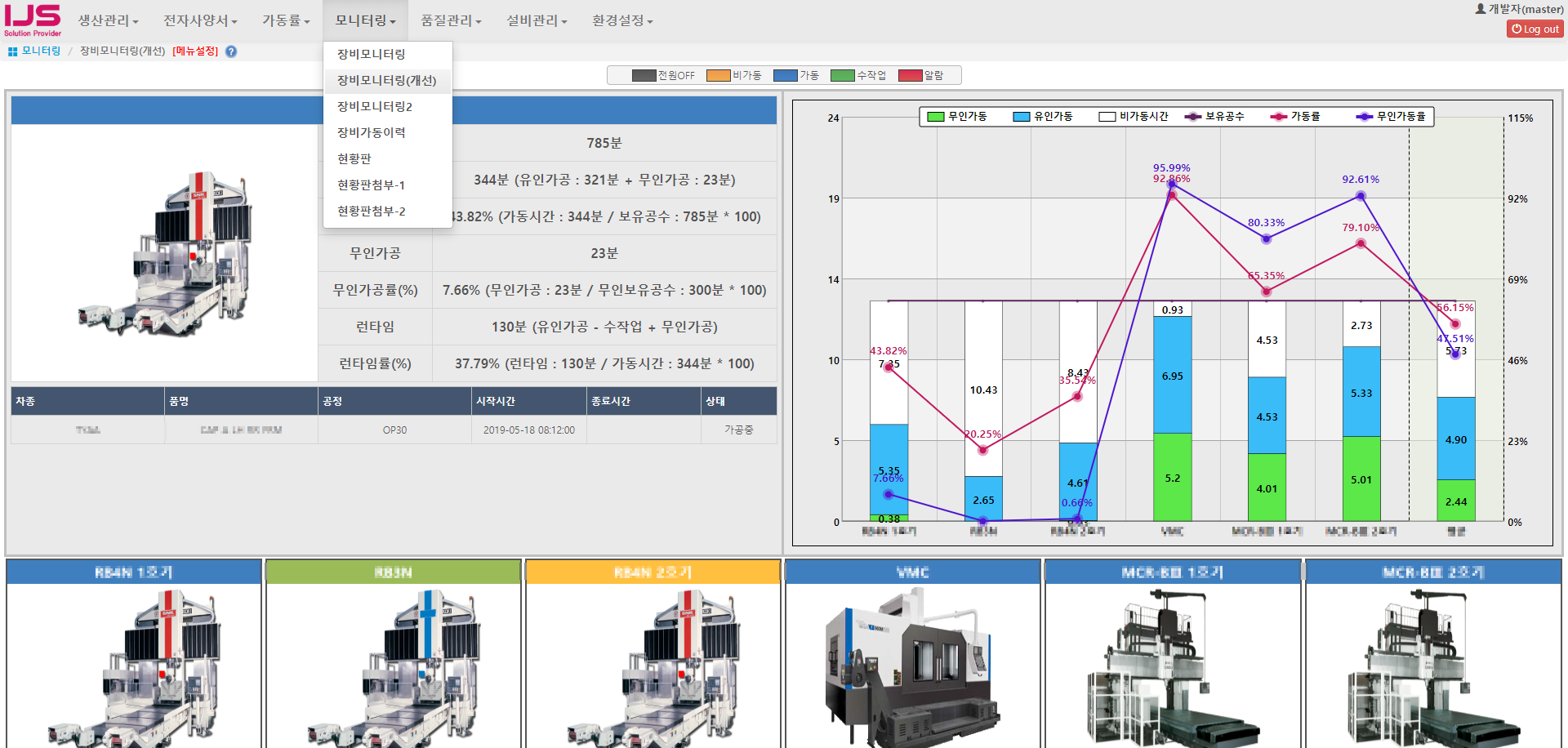Screen dimensions: 1568x748
Task: Click the IJS Solution Provider logo
Action: click(33, 20)
